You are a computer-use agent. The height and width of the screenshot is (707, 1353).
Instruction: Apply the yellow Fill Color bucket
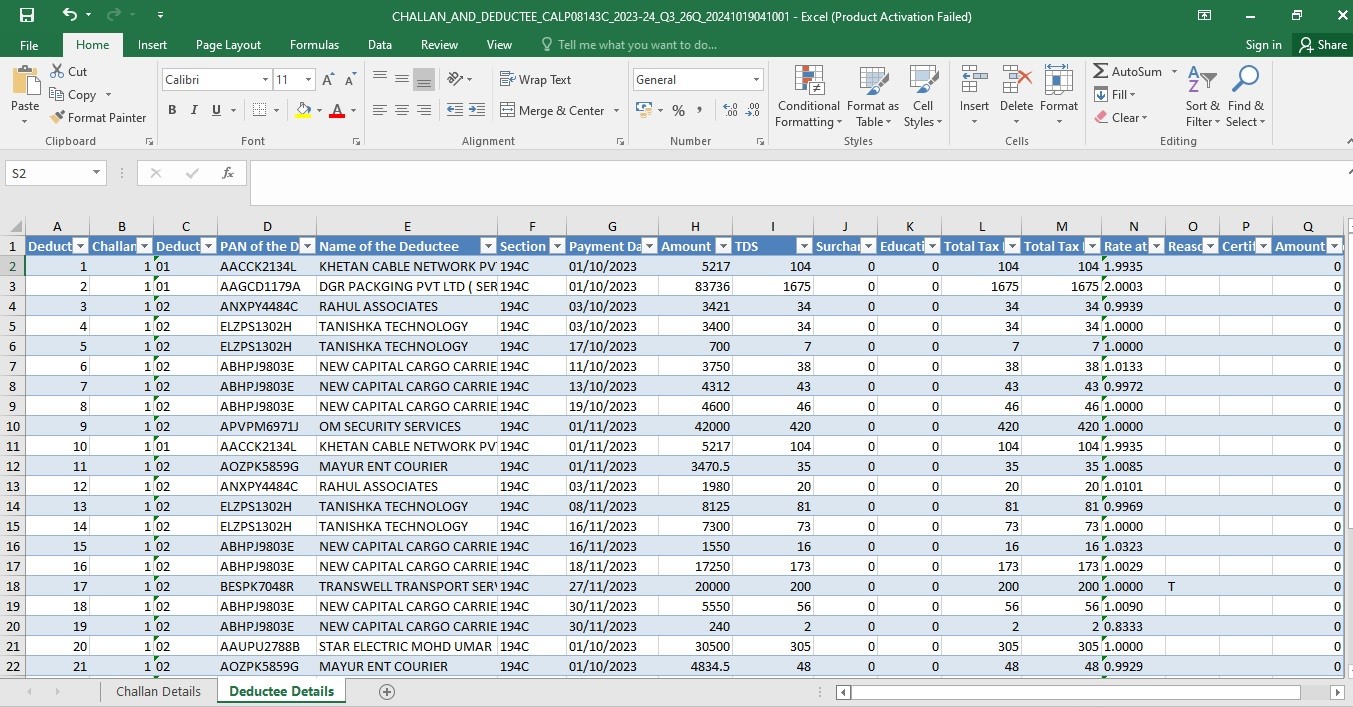click(x=303, y=110)
